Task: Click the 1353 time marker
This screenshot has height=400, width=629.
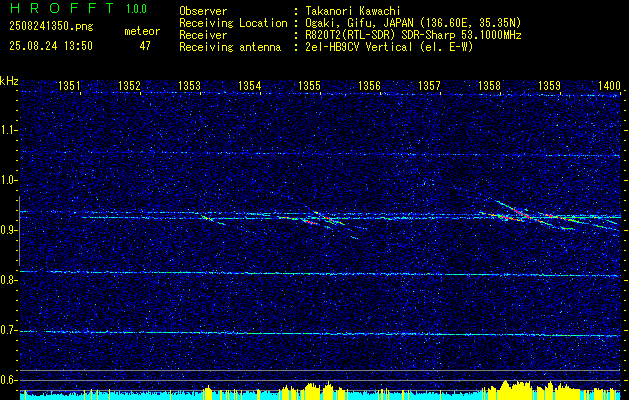Action: (x=189, y=86)
